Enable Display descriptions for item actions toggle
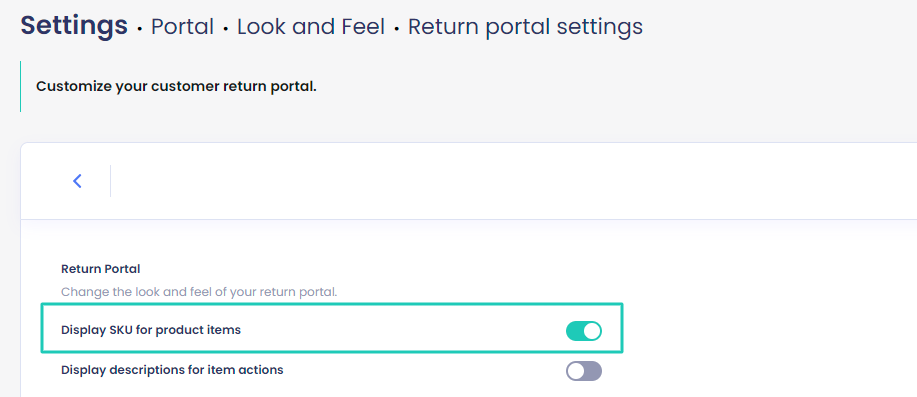 tap(584, 371)
